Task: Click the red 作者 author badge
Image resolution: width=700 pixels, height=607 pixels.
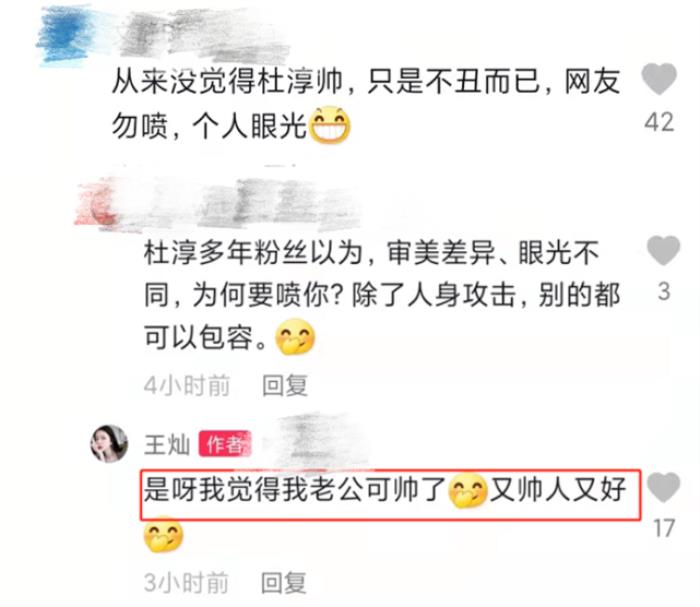Action: tap(225, 444)
